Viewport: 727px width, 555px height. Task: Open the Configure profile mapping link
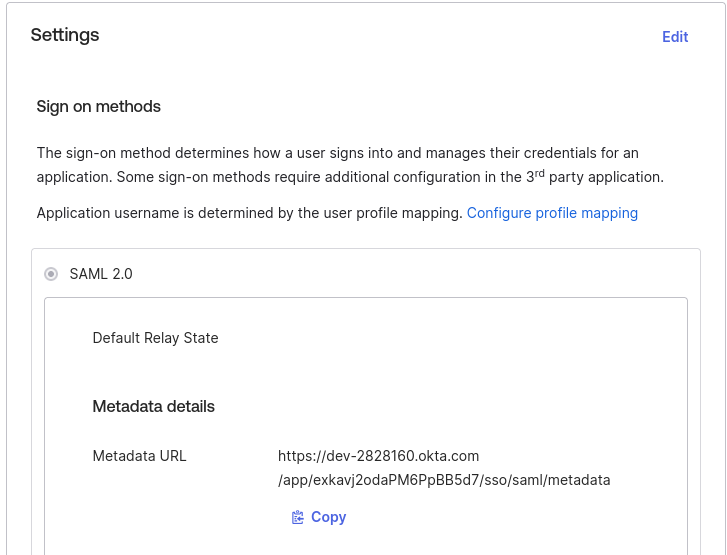(552, 213)
